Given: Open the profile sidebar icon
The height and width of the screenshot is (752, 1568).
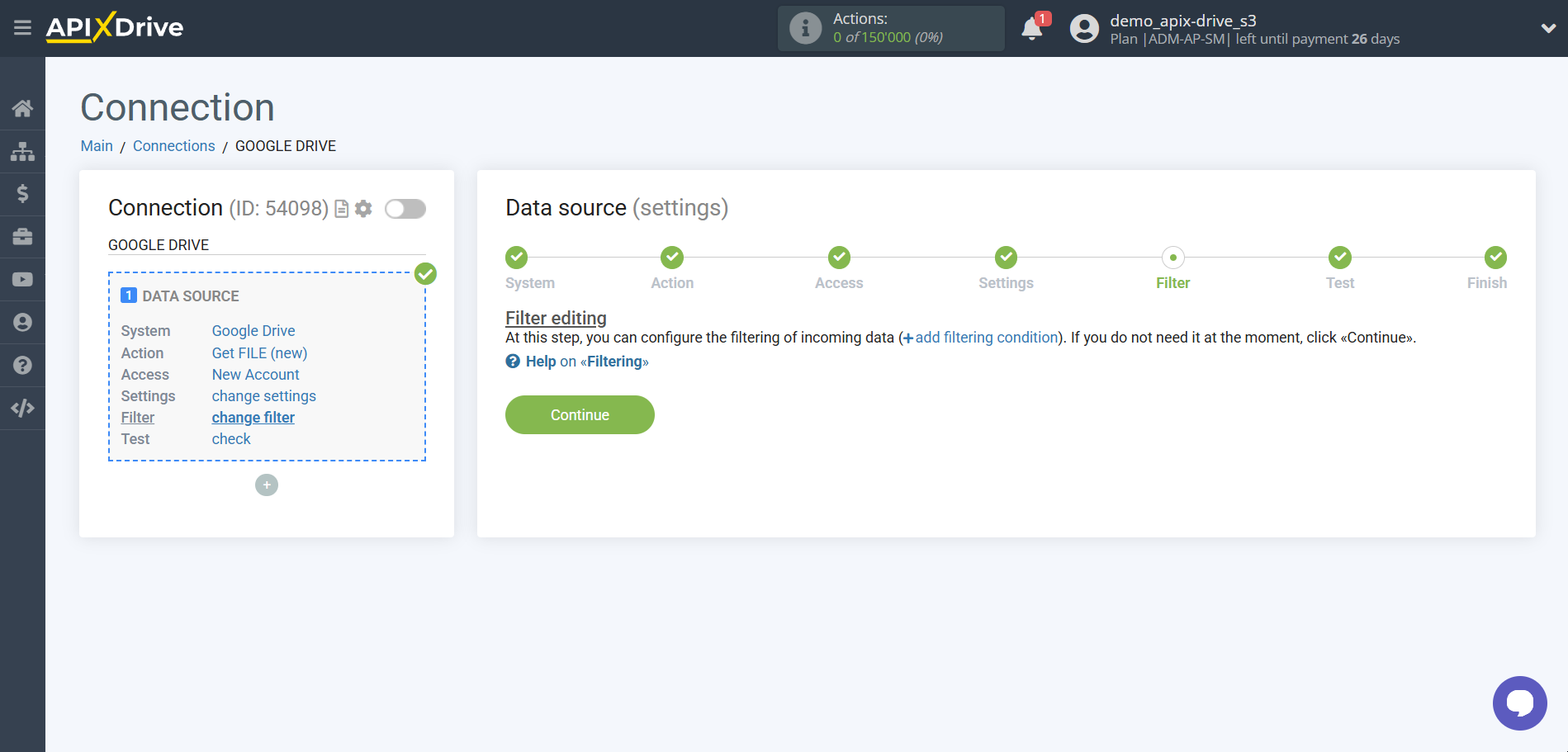Looking at the screenshot, I should pos(22,323).
